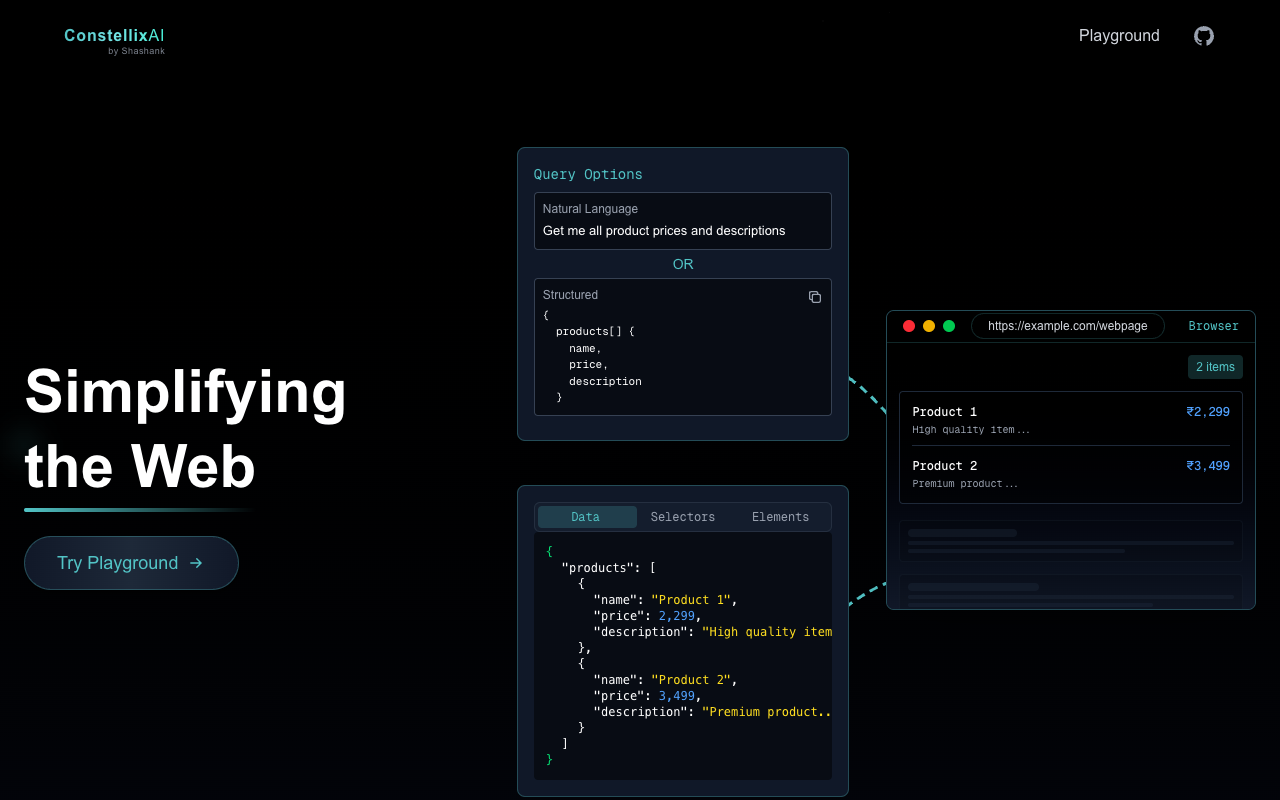The image size is (1280, 800).
Task: Focus the Natural Language query field
Action: tap(683, 221)
